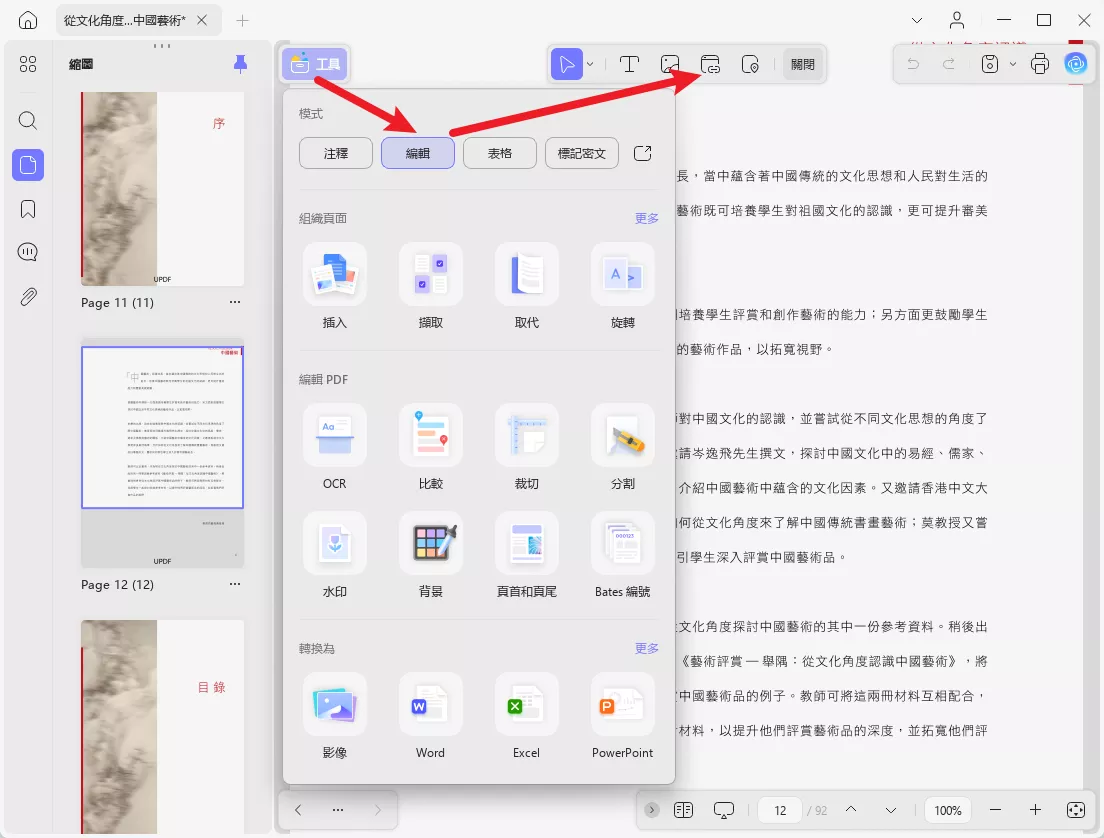Open the Bates 編號 tool
The height and width of the screenshot is (838, 1104).
[622, 556]
